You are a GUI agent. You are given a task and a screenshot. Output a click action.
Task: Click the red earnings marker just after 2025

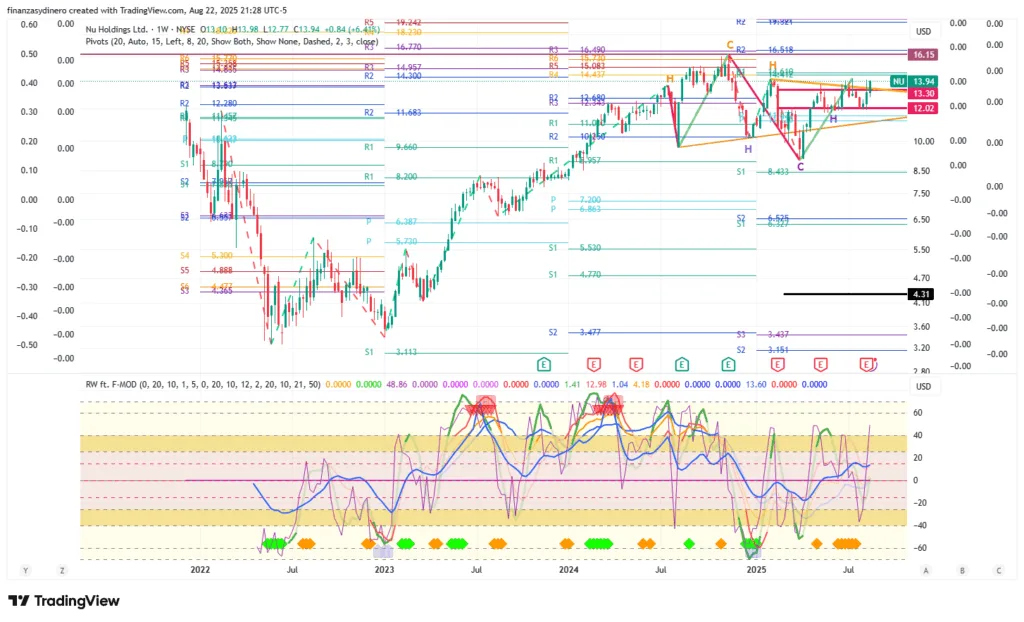[777, 365]
